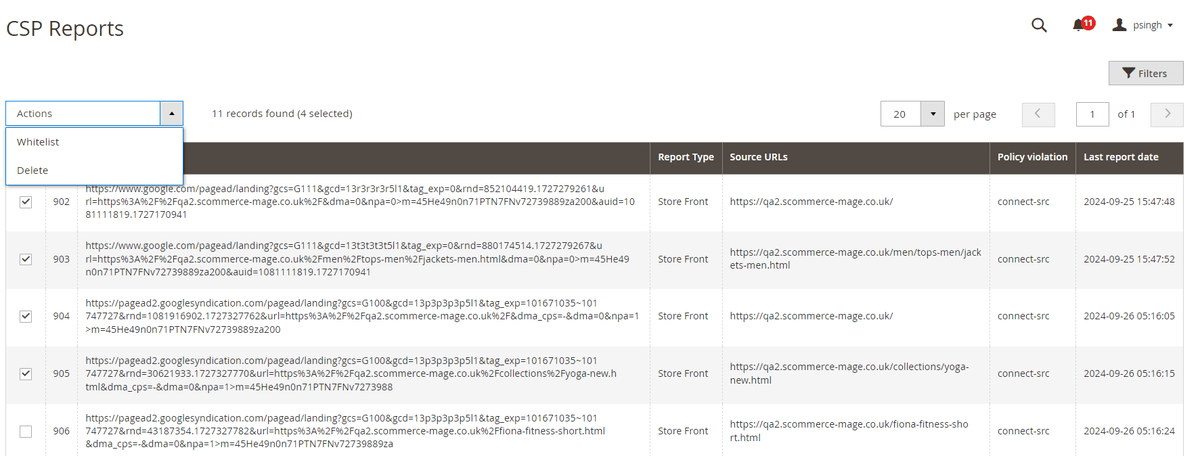Viewport: 1200px width, 456px height.
Task: Uncheck the checkbox for record 904
Action: click(x=26, y=316)
